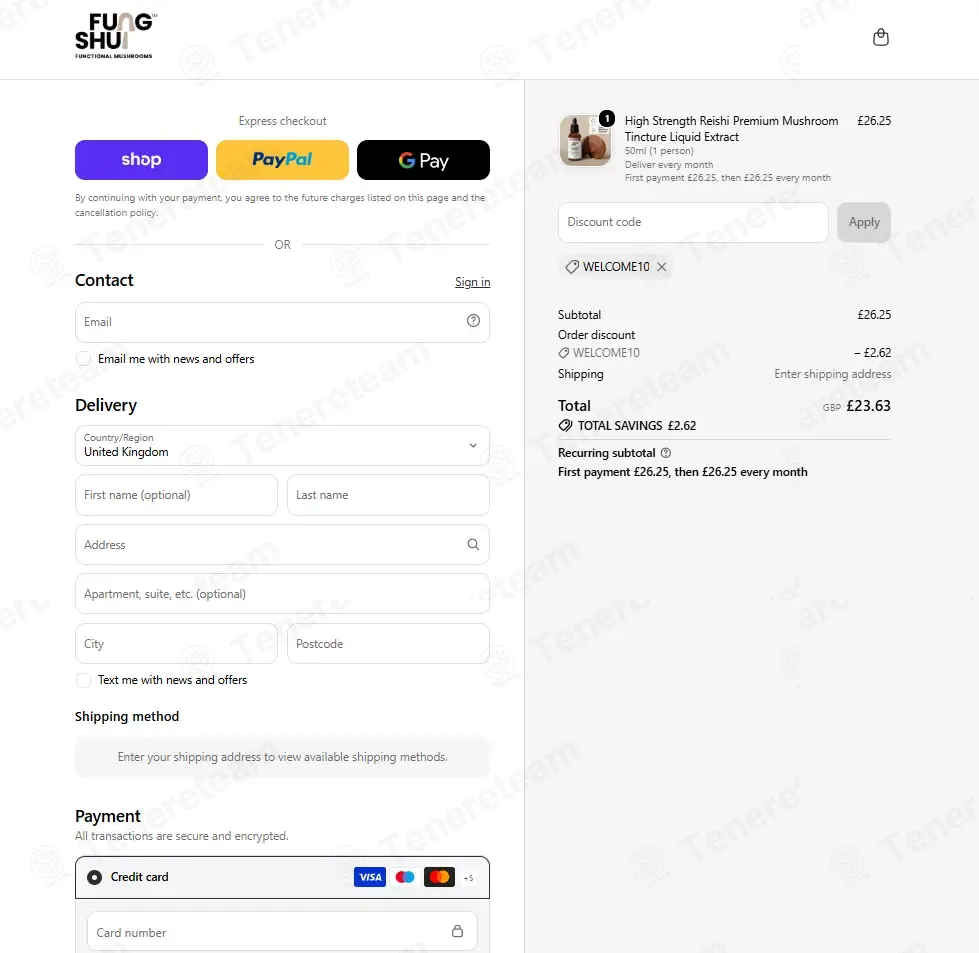979x953 pixels.
Task: Click the recurring subtotal info icon
Action: tap(666, 453)
